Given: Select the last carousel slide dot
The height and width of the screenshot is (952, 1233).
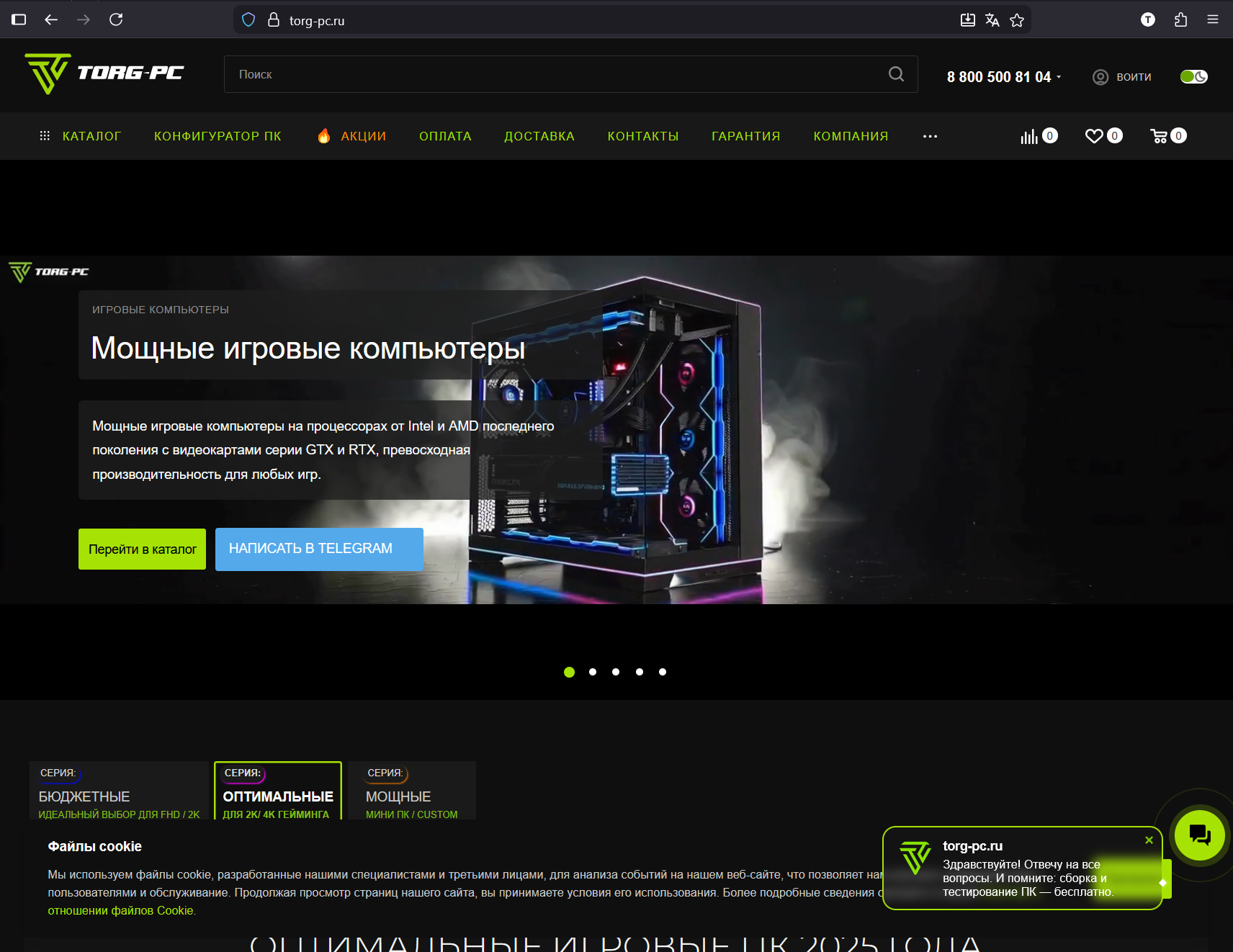Looking at the screenshot, I should click(x=663, y=672).
